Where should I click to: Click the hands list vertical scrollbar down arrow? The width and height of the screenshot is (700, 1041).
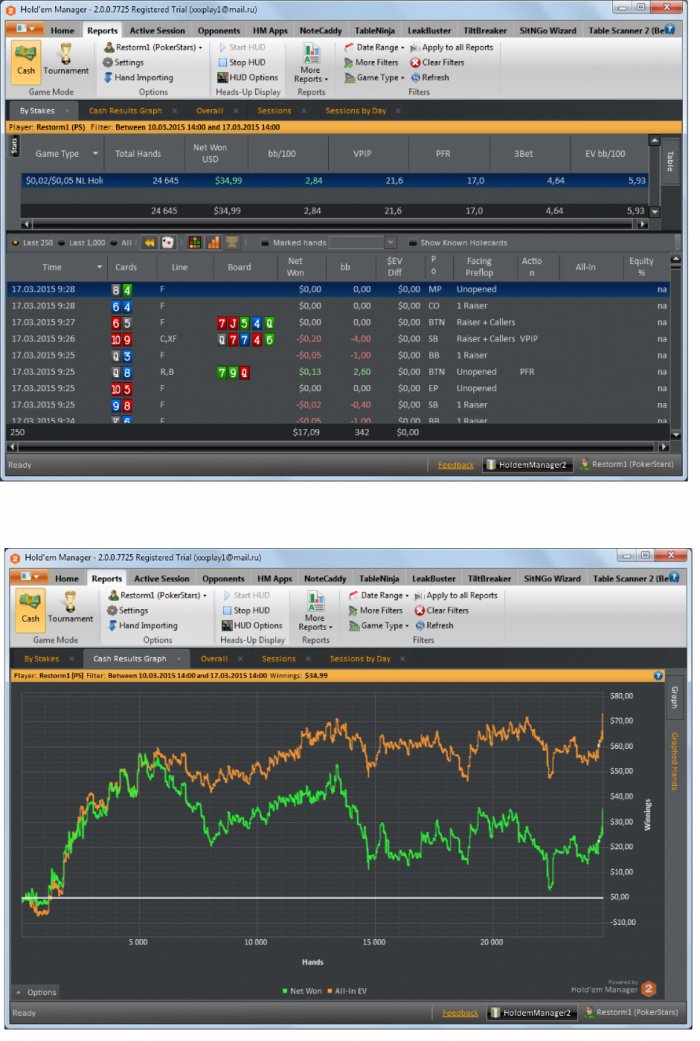[x=676, y=435]
